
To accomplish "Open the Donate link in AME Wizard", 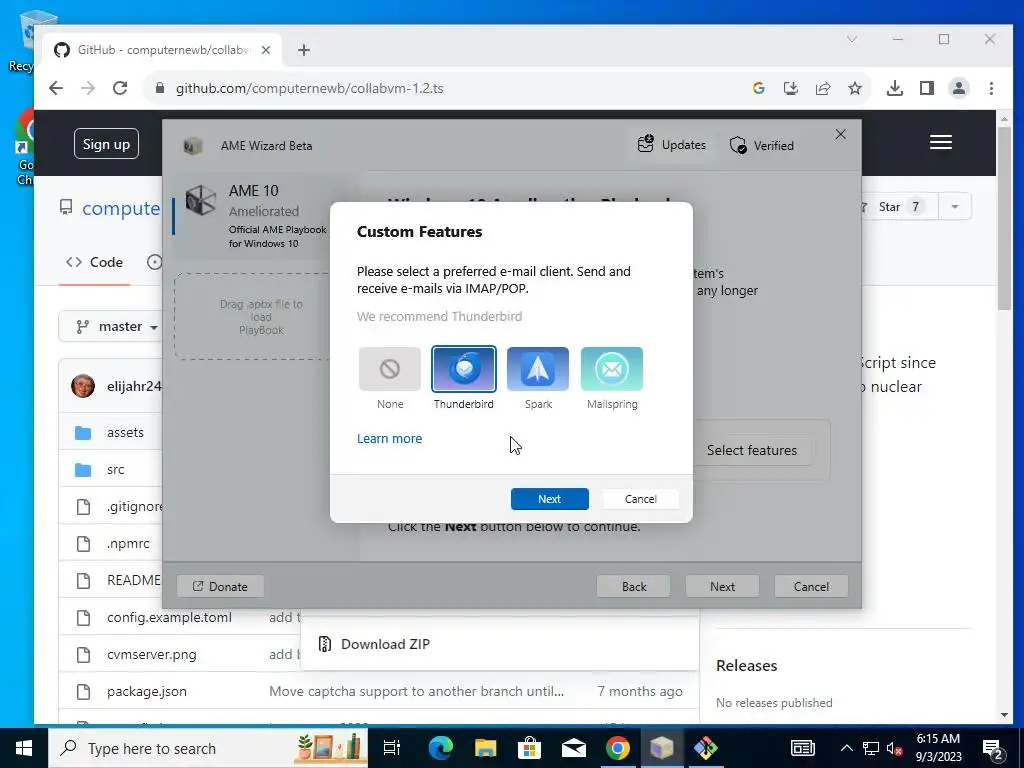I will tap(220, 586).
